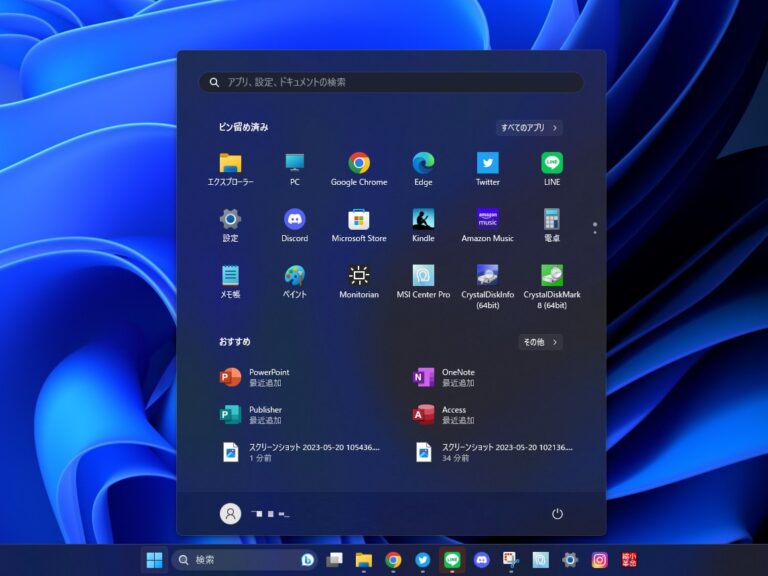The width and height of the screenshot is (768, 576).
Task: Switch to LINE on the taskbar
Action: (x=452, y=560)
